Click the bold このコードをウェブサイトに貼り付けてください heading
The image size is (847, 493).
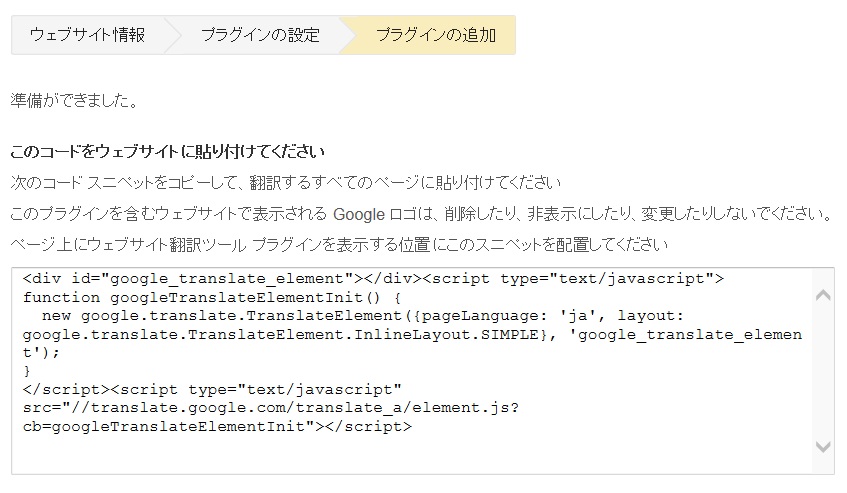pos(167,152)
